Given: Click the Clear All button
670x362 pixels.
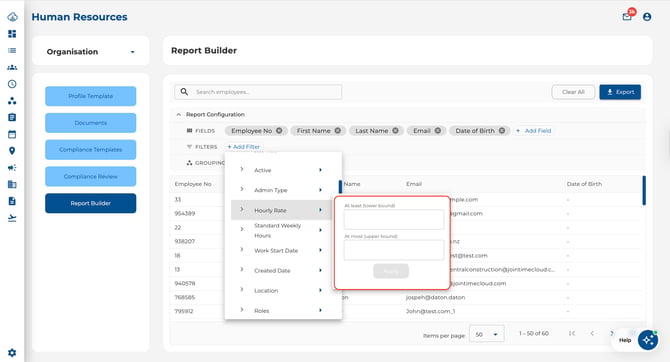Looking at the screenshot, I should tap(573, 92).
